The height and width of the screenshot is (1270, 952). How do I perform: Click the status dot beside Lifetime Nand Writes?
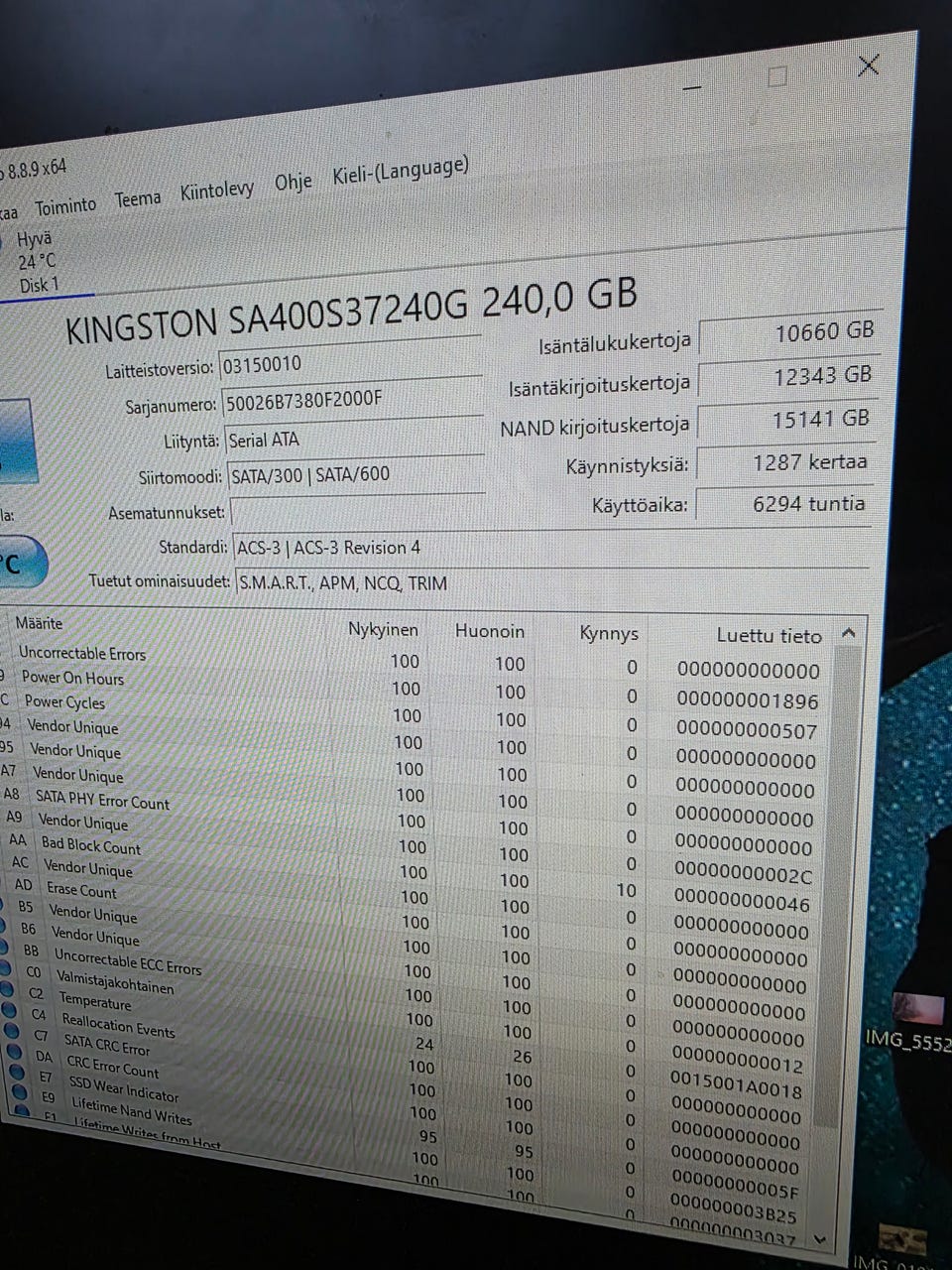click(20, 1090)
